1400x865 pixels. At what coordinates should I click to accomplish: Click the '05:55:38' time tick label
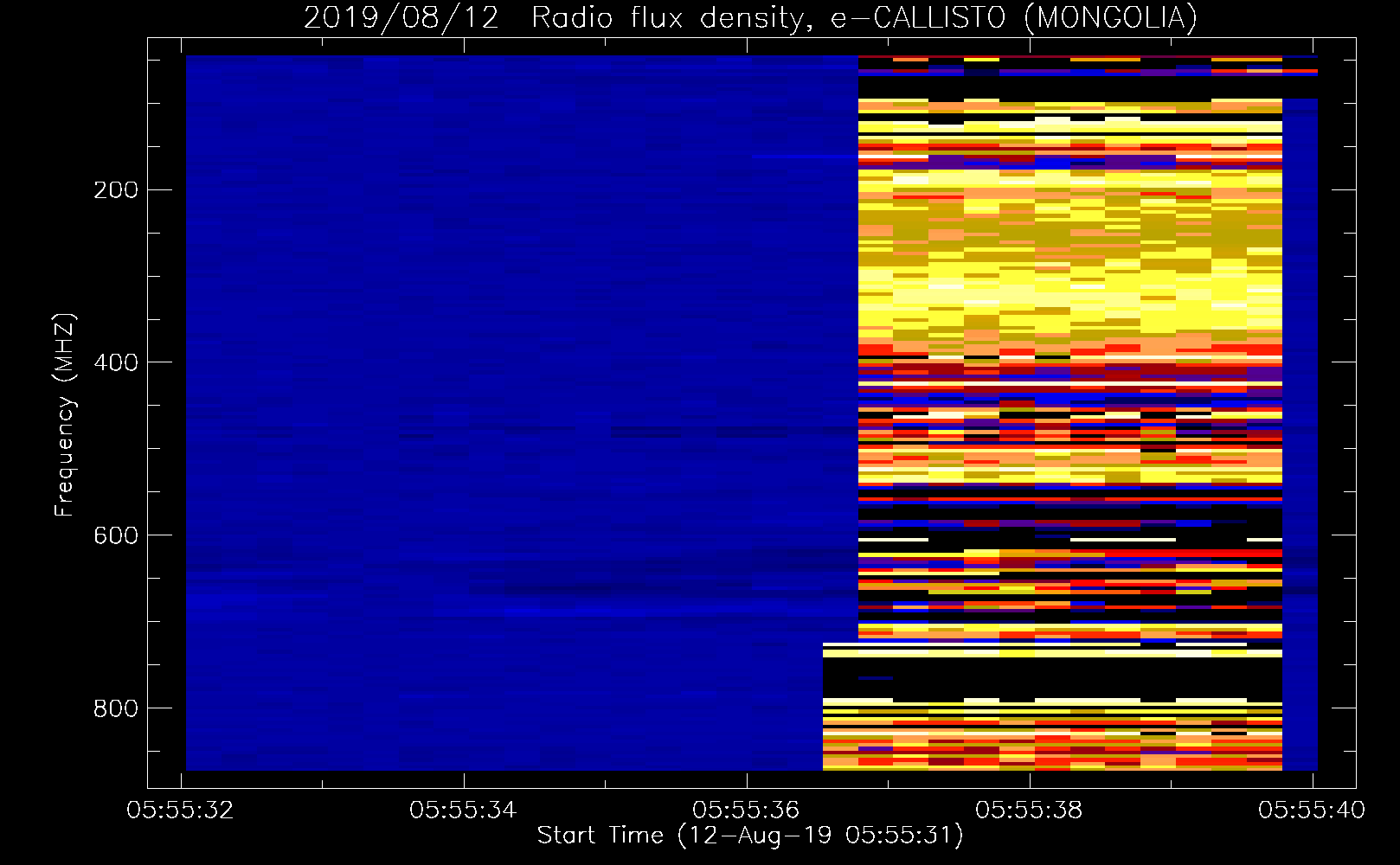1029,810
